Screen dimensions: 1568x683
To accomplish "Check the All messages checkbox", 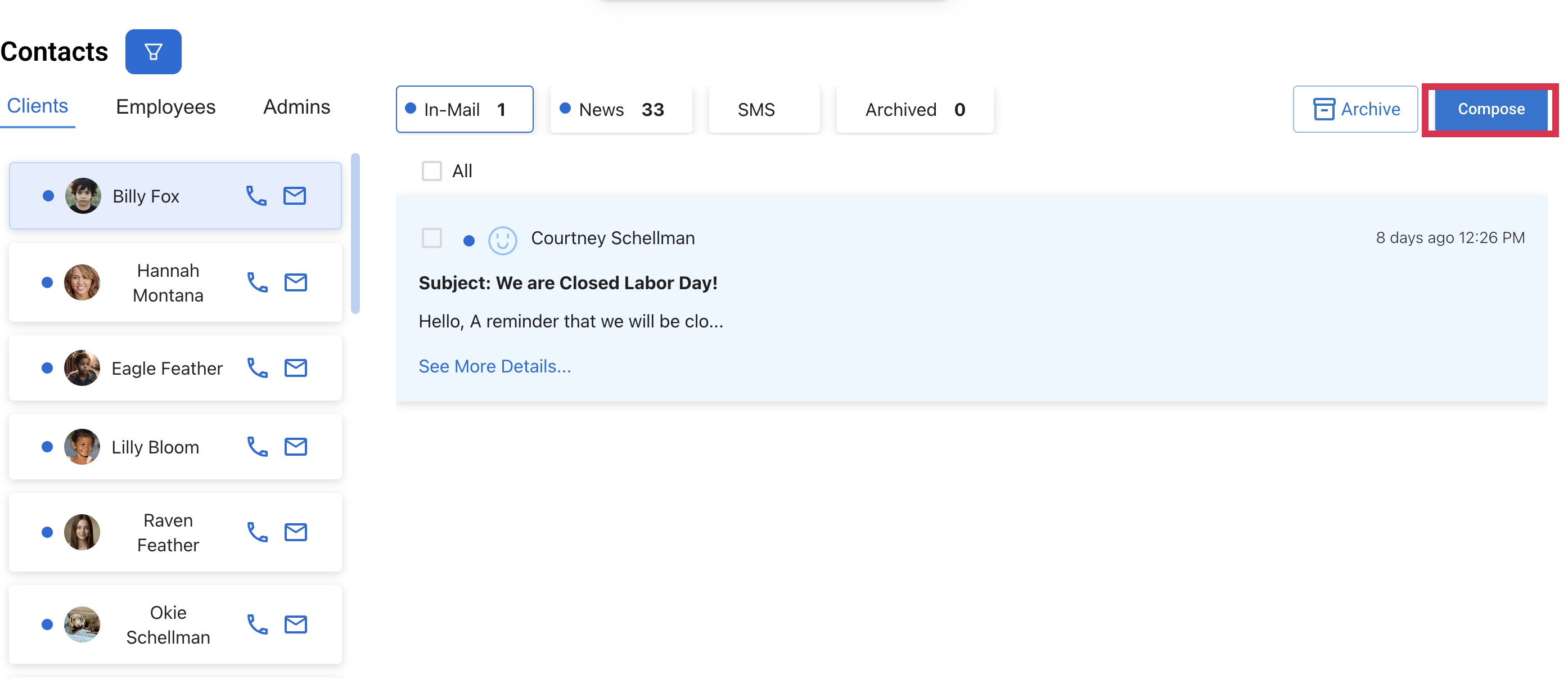I will 431,171.
